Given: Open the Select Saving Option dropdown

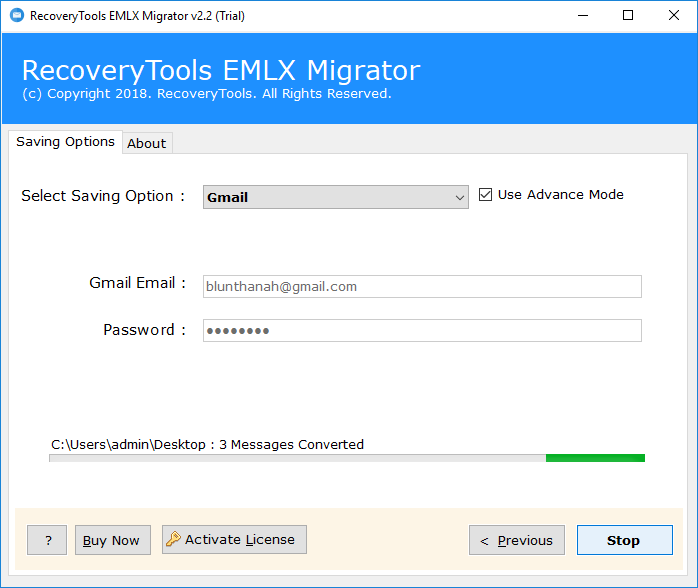Looking at the screenshot, I should tap(336, 197).
